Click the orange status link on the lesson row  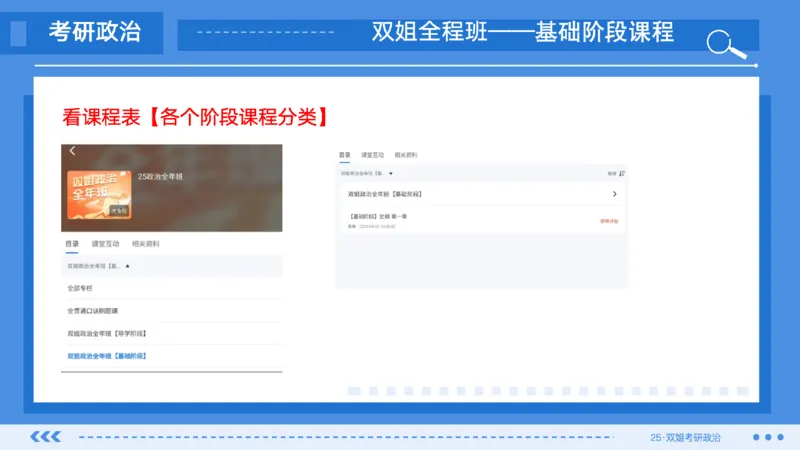click(x=609, y=221)
